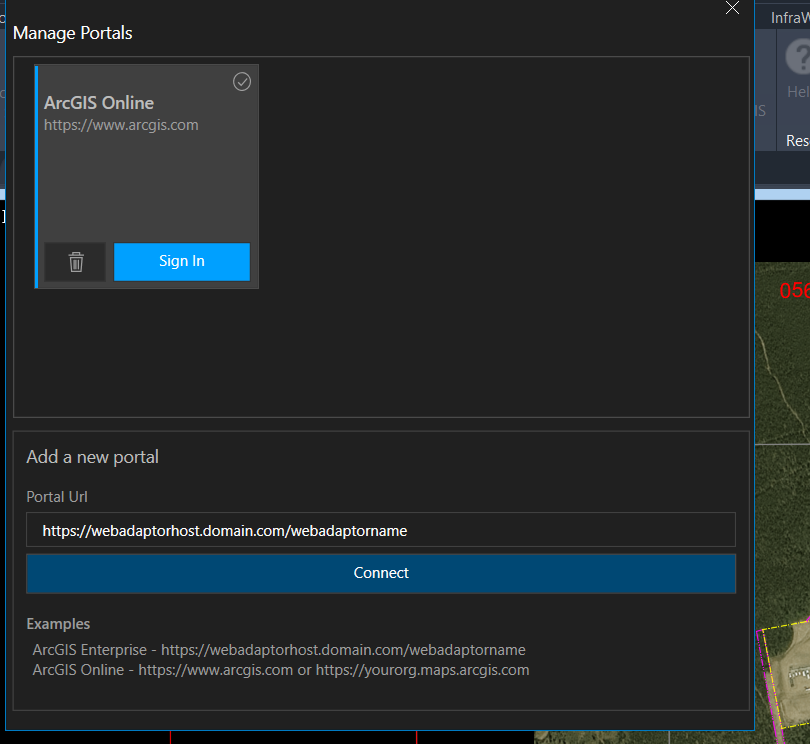Sign In to ArcGIS Online

point(181,261)
